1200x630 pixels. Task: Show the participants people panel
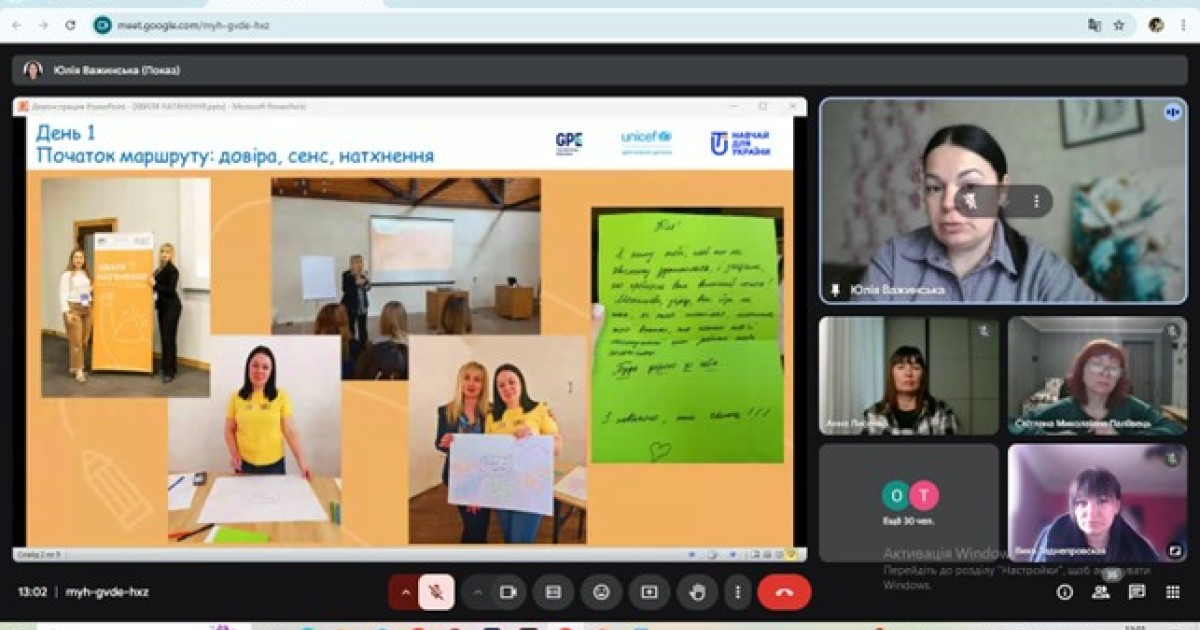(1101, 592)
